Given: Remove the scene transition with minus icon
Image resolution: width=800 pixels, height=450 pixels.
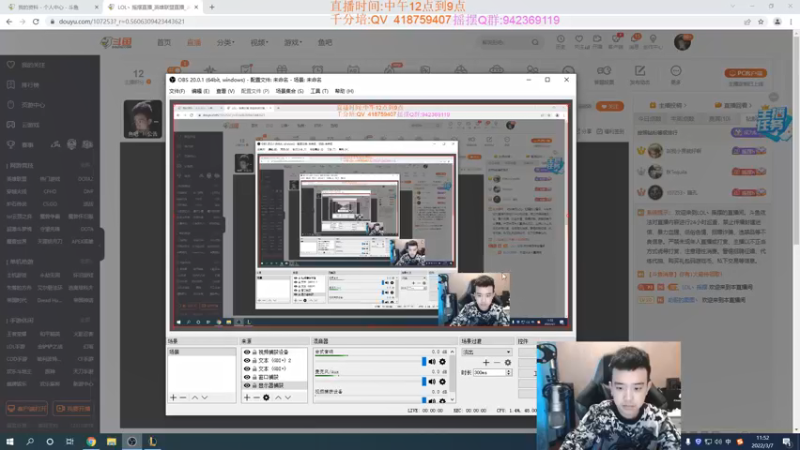Looking at the screenshot, I should [496, 362].
